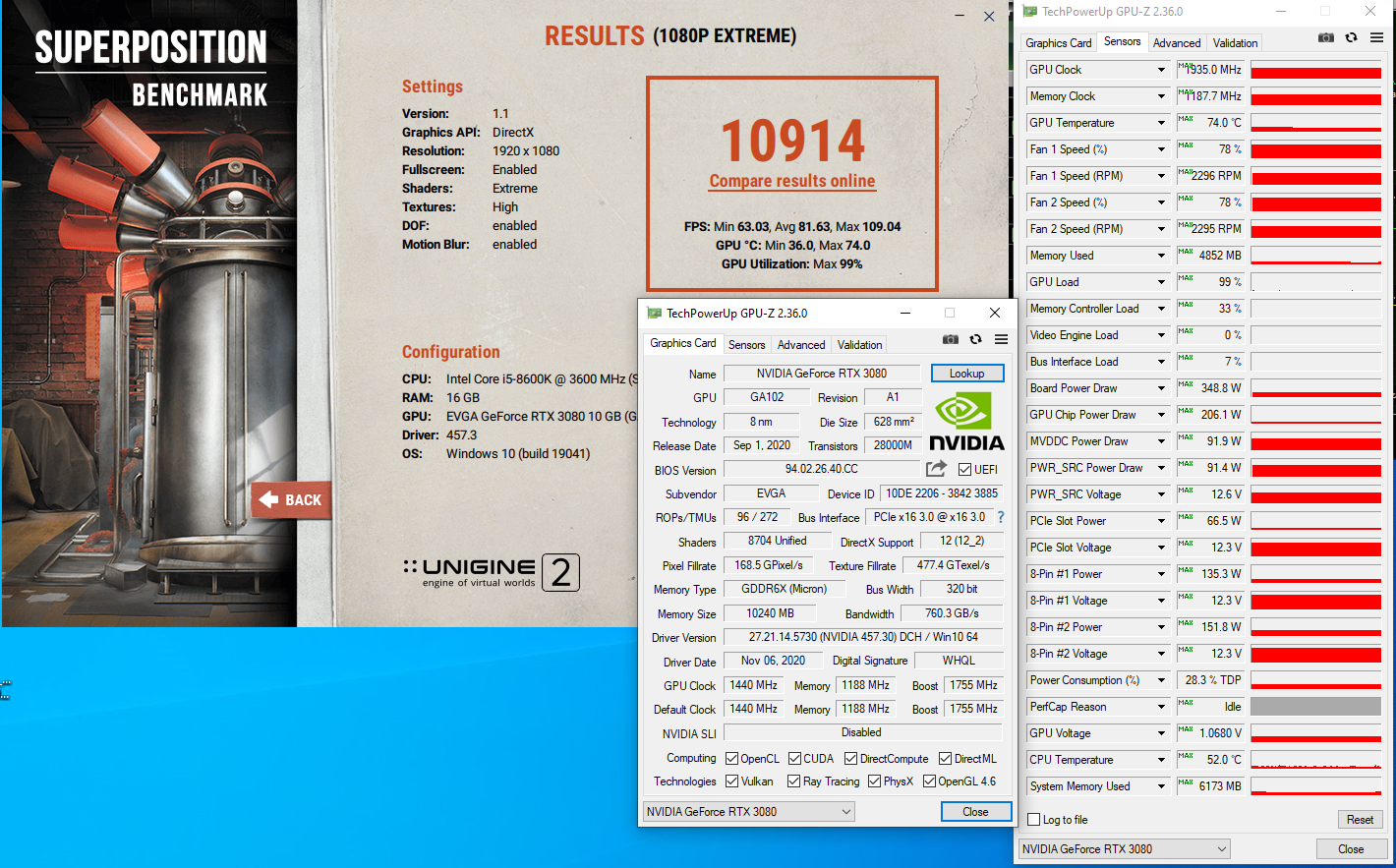Open the Memory Used sensor dropdown
1396x868 pixels.
pyautogui.click(x=1161, y=256)
